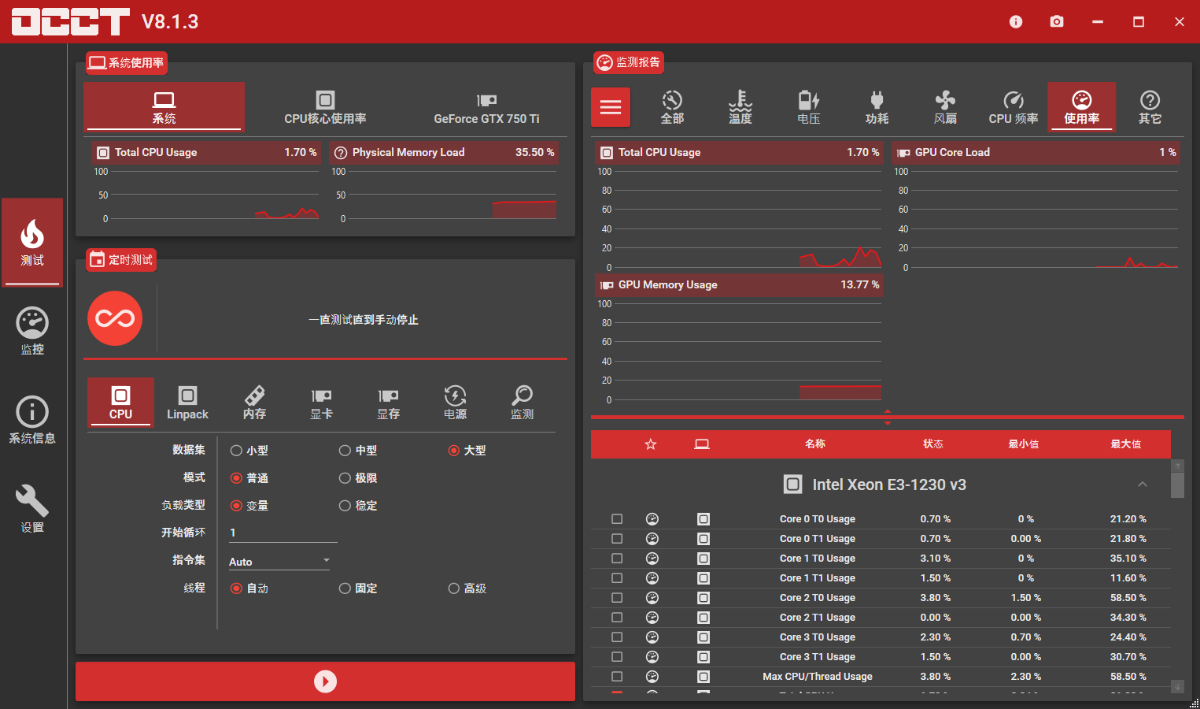This screenshot has height=709, width=1200.
Task: Click the infinite loop timed-test icon
Action: pyautogui.click(x=115, y=319)
